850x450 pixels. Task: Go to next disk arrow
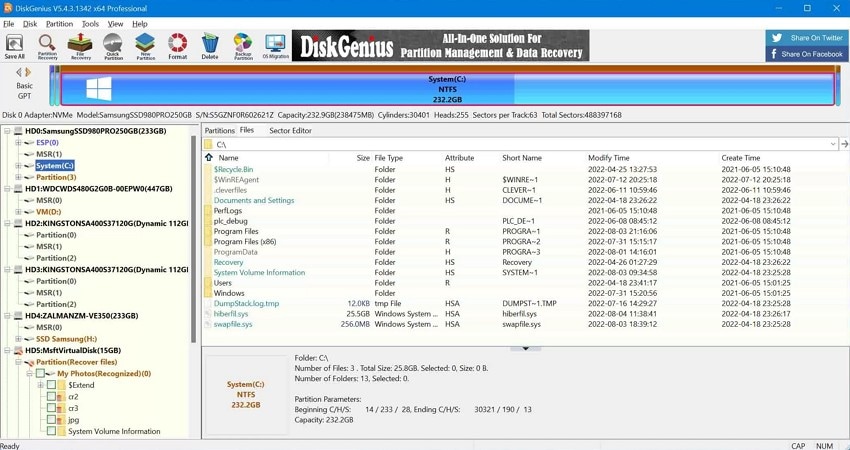tap(28, 72)
